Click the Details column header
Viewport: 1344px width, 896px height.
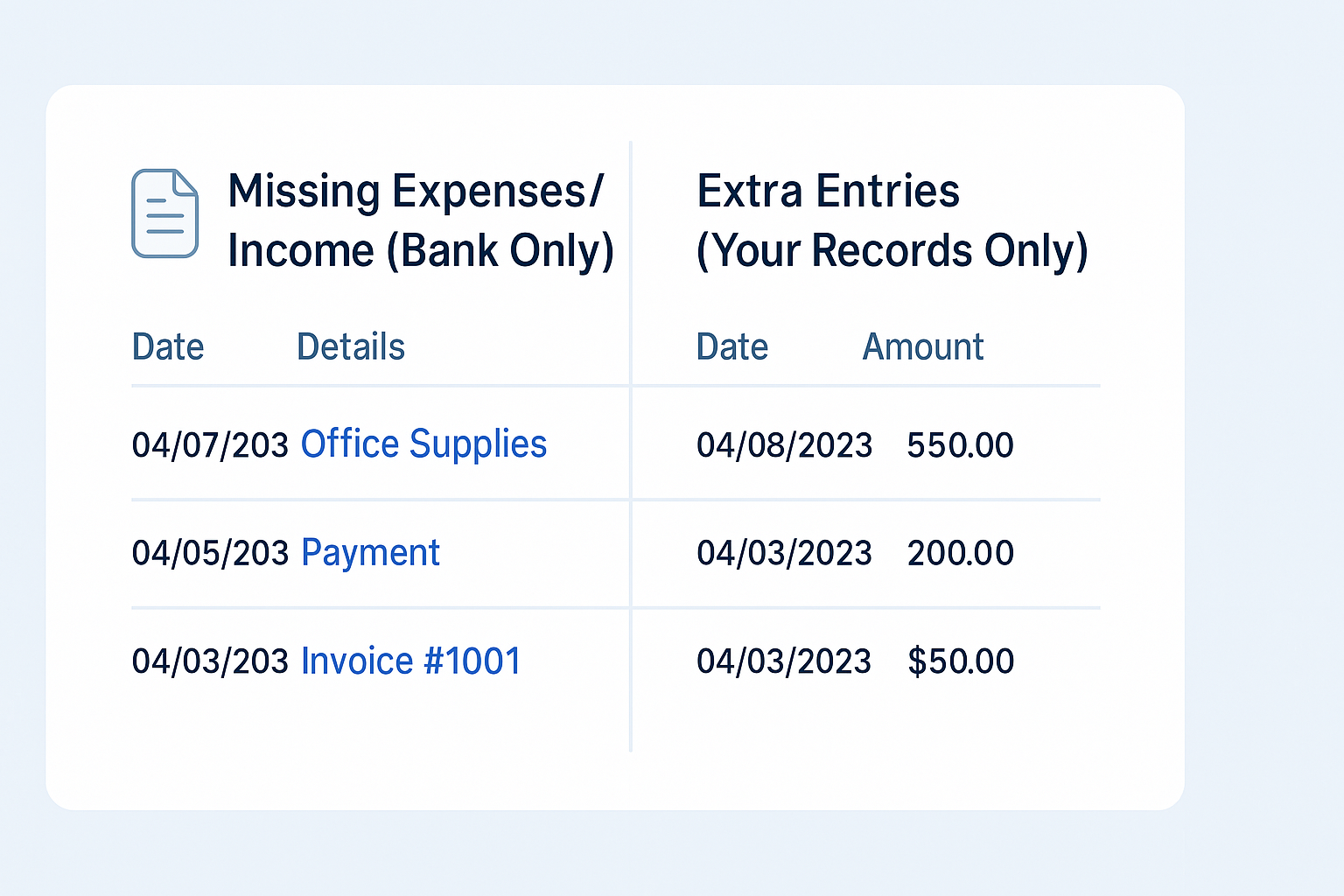click(351, 347)
